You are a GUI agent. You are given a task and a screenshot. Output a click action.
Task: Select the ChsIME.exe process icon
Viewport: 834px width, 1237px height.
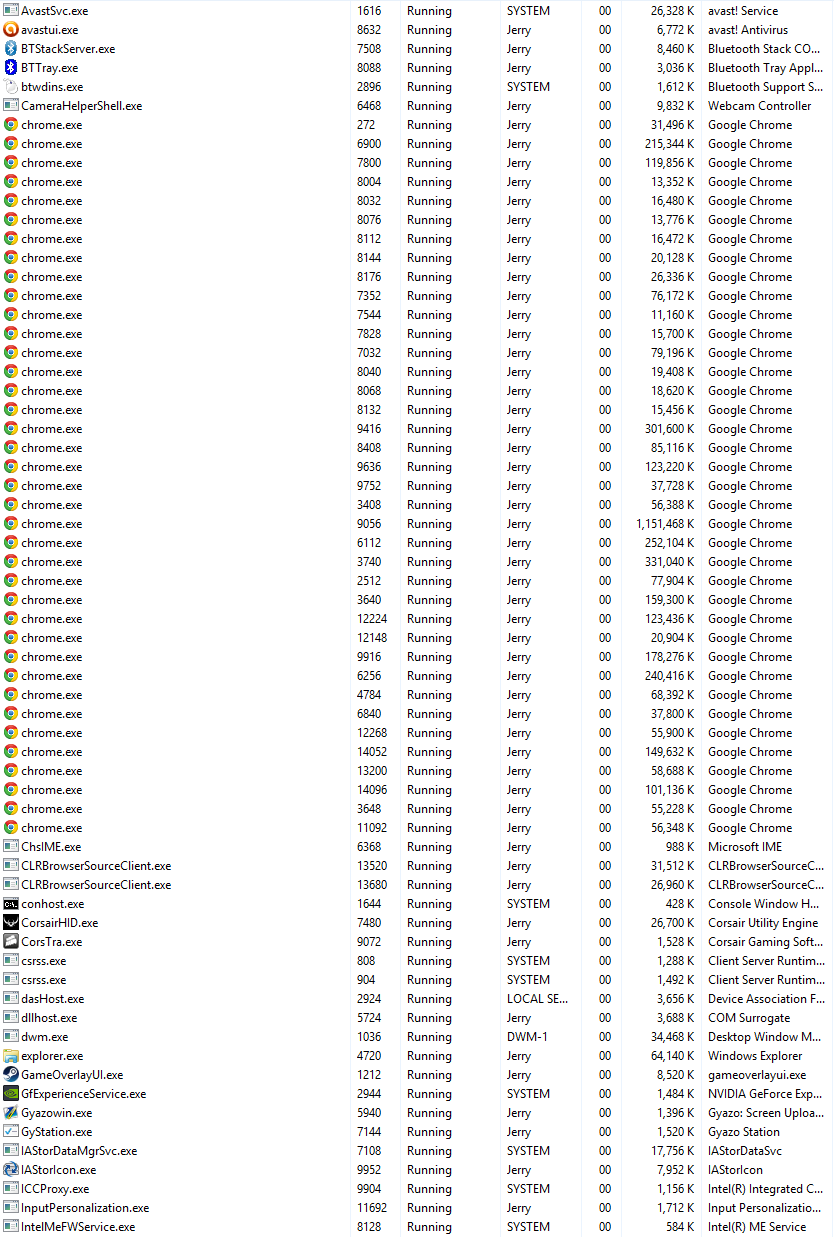click(11, 847)
